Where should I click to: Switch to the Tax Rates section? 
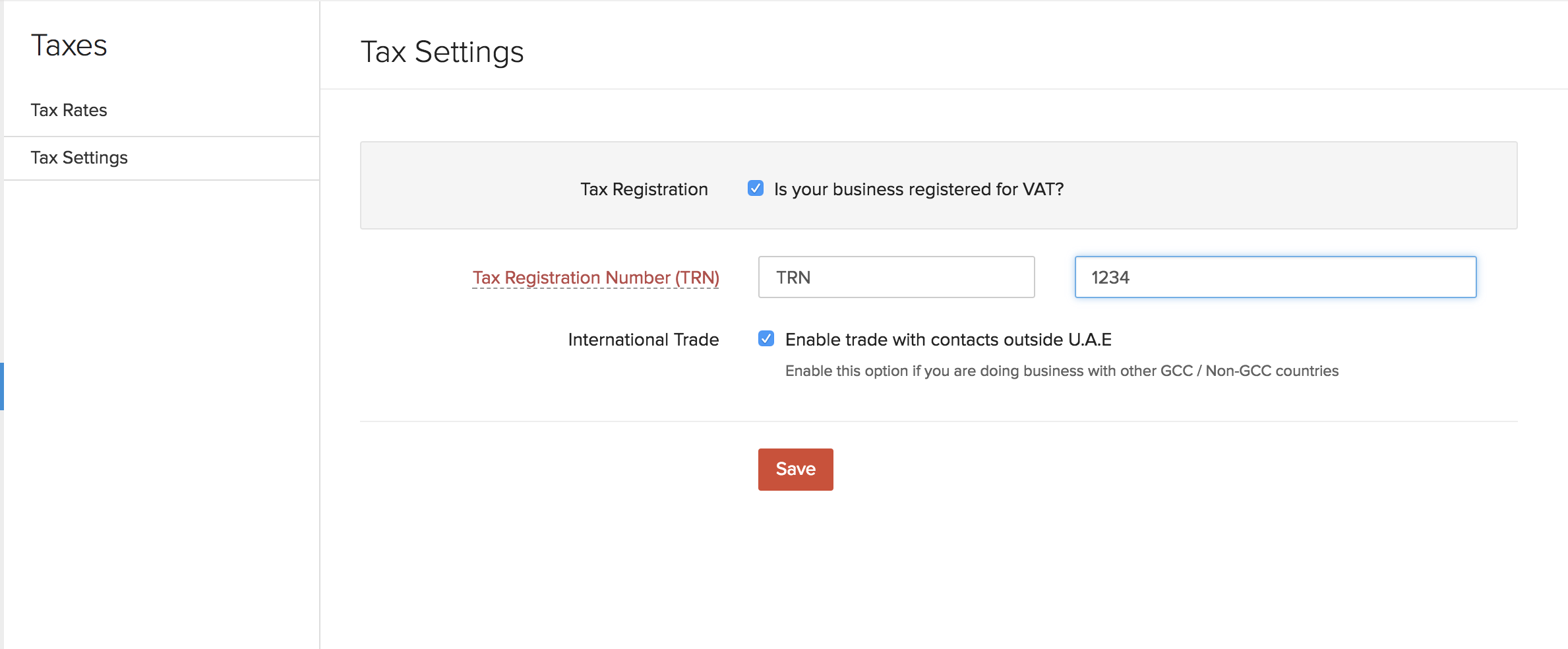(x=69, y=109)
